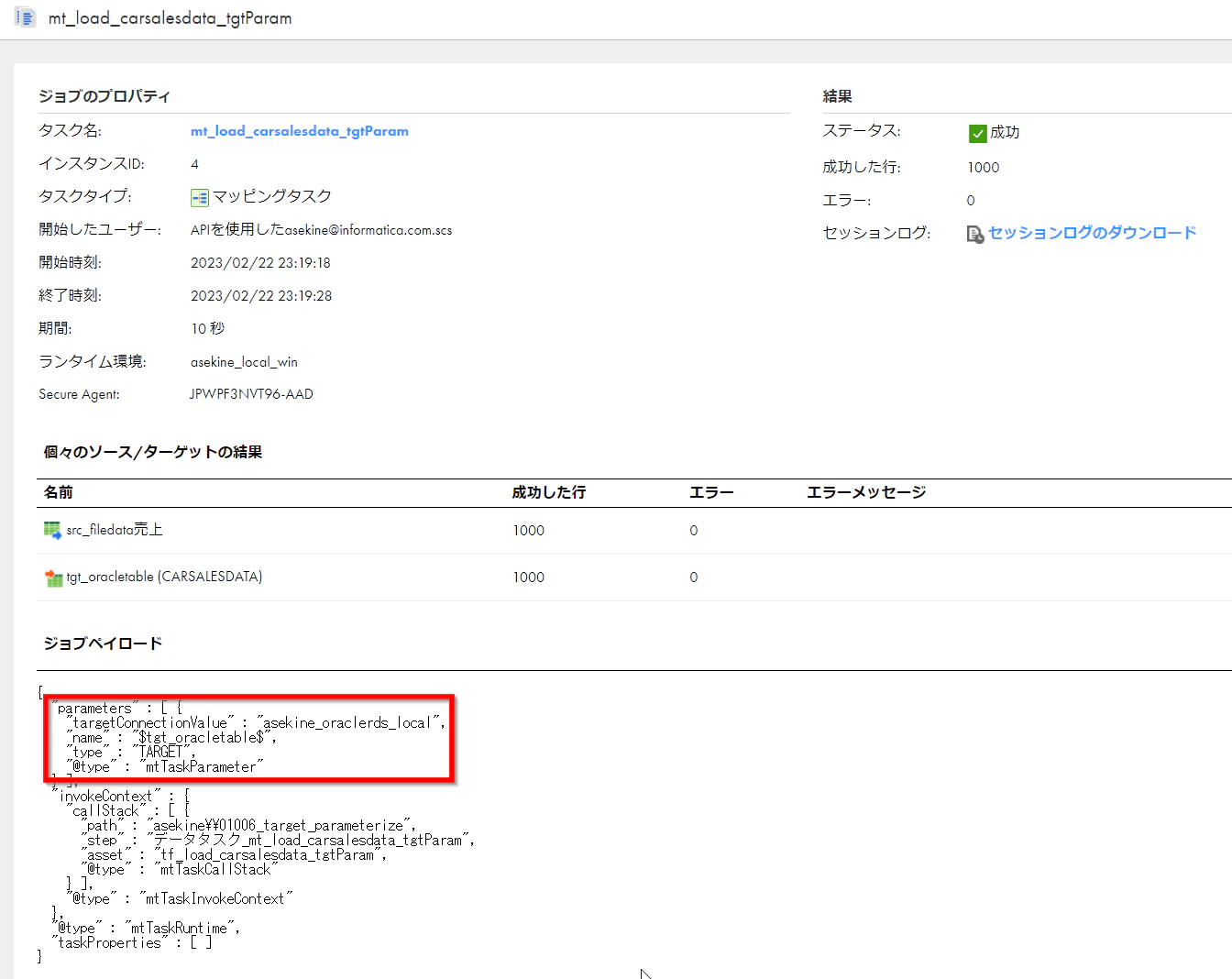Screen dimensions: 1232x979
Task: Click the 個々のソース/ターゲットの結果 heading
Action: coord(153,452)
